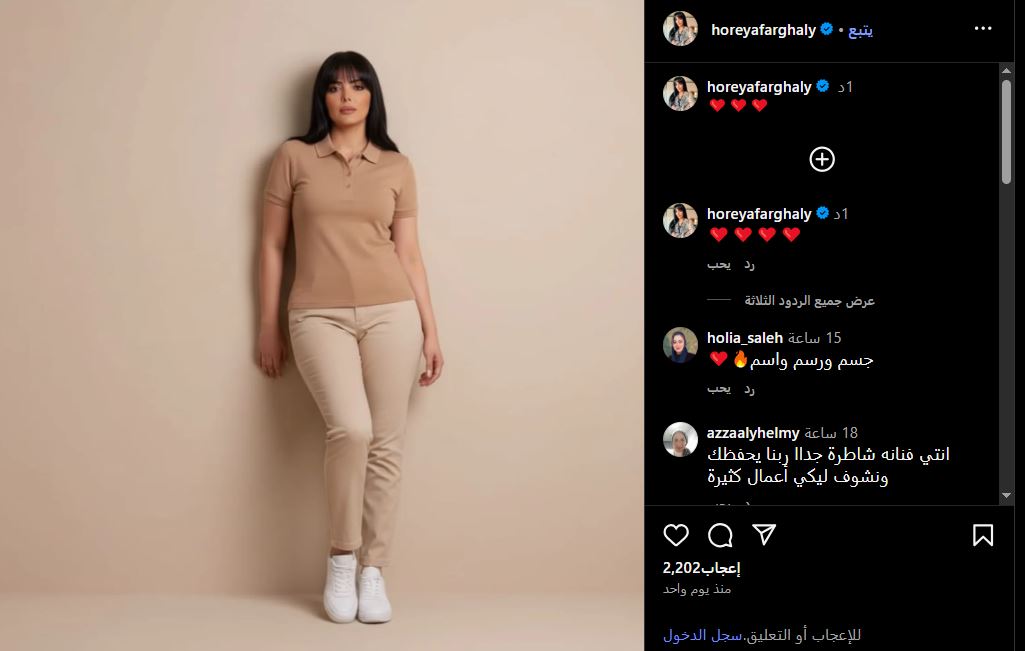
Task: Open horeyafarghaly profile picture in header
Action: coord(681,28)
